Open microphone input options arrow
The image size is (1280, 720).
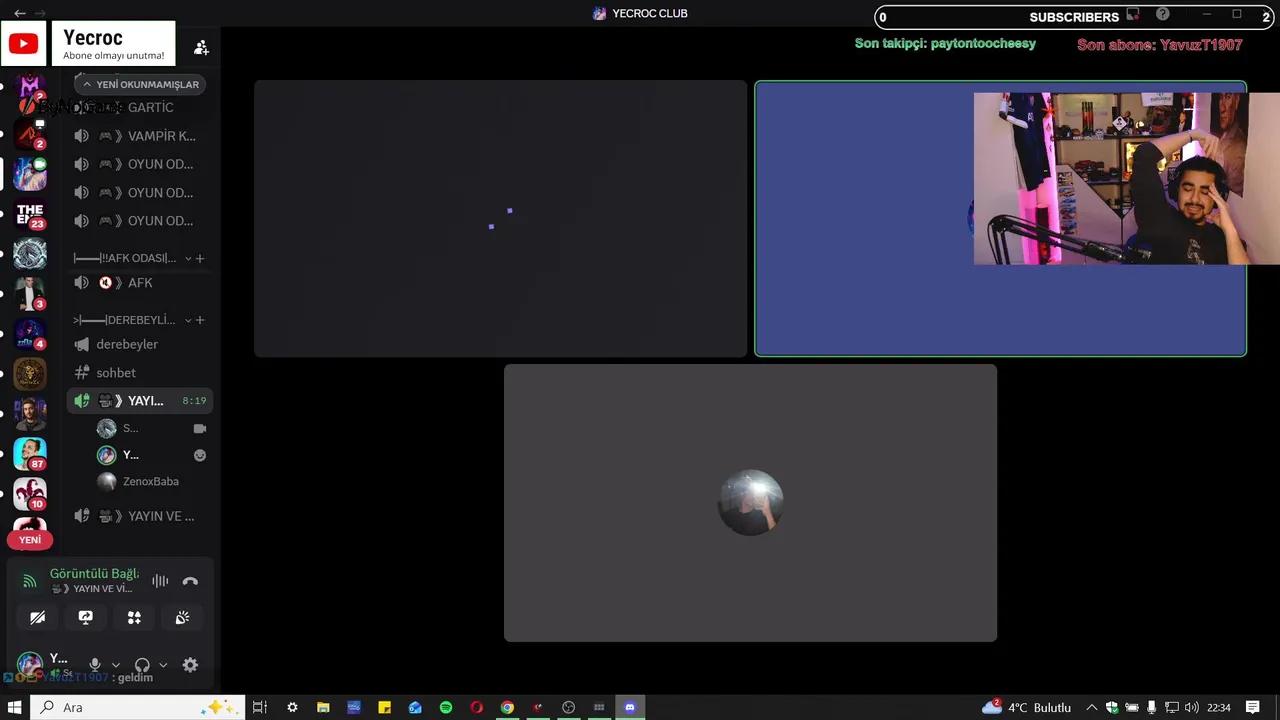click(x=115, y=665)
